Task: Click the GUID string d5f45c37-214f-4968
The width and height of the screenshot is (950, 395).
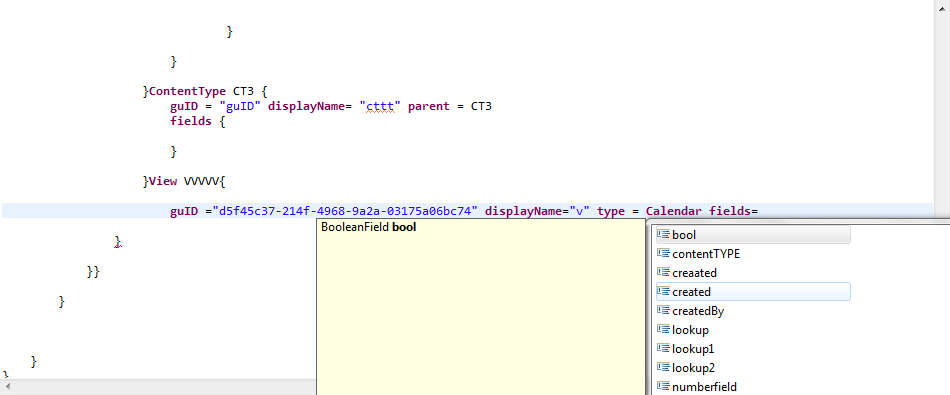Action: (x=345, y=211)
